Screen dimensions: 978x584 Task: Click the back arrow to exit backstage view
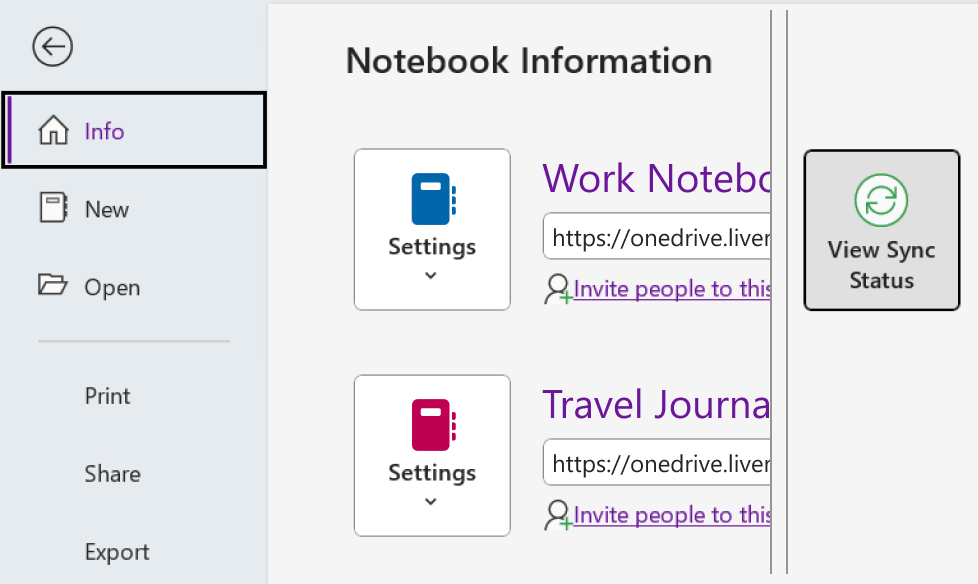click(52, 46)
